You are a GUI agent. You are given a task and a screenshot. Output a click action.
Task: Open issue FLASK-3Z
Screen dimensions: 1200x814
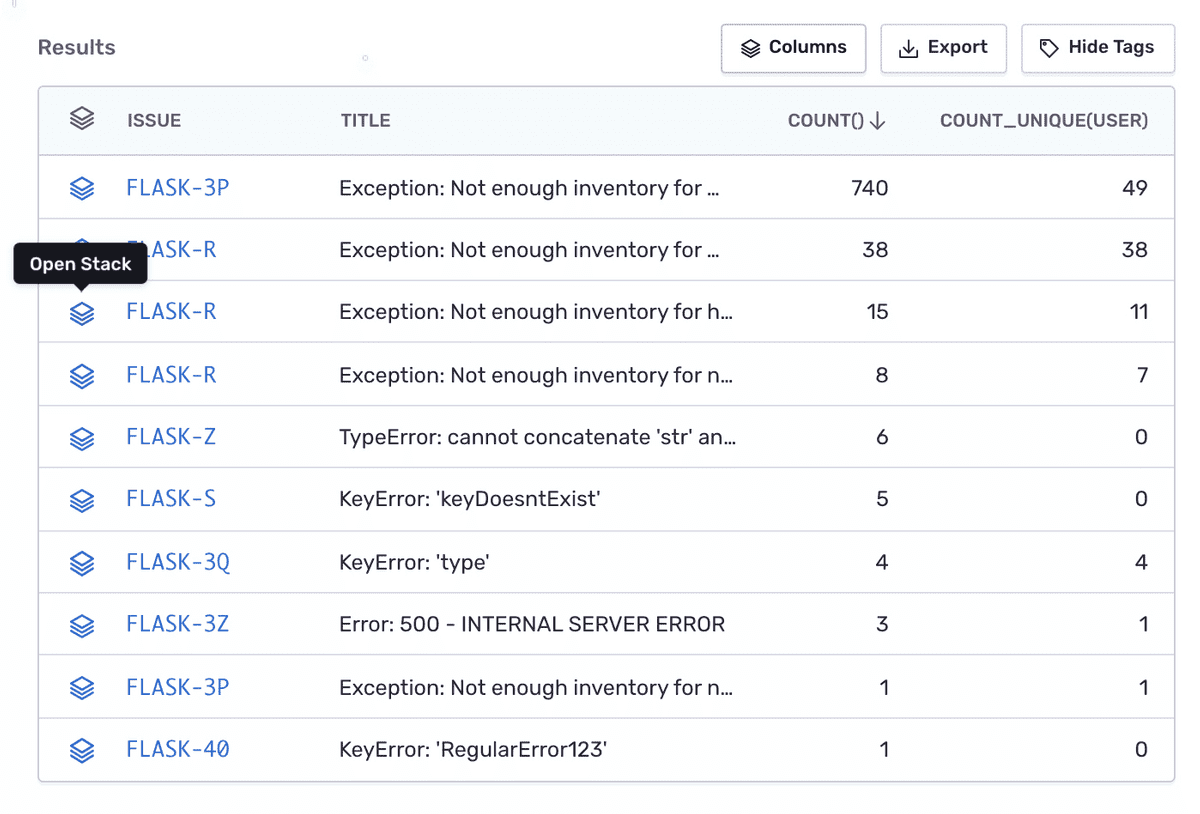[178, 624]
